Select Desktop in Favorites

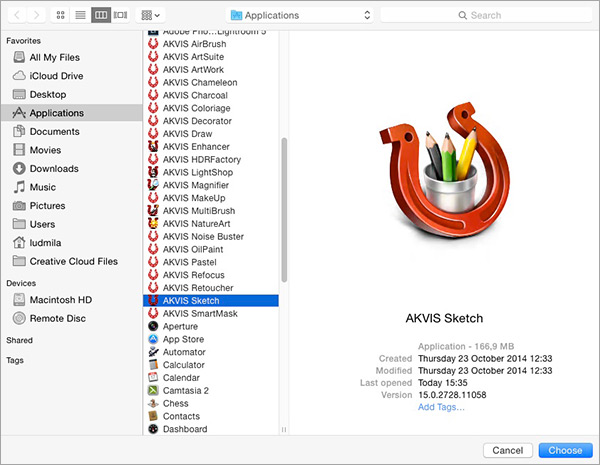coord(72,94)
